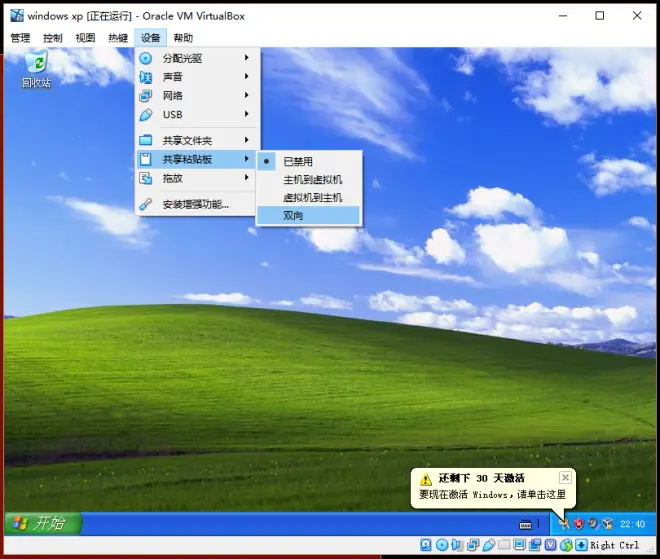660x559 pixels.
Task: Click the volume tray icon
Action: coord(593,524)
